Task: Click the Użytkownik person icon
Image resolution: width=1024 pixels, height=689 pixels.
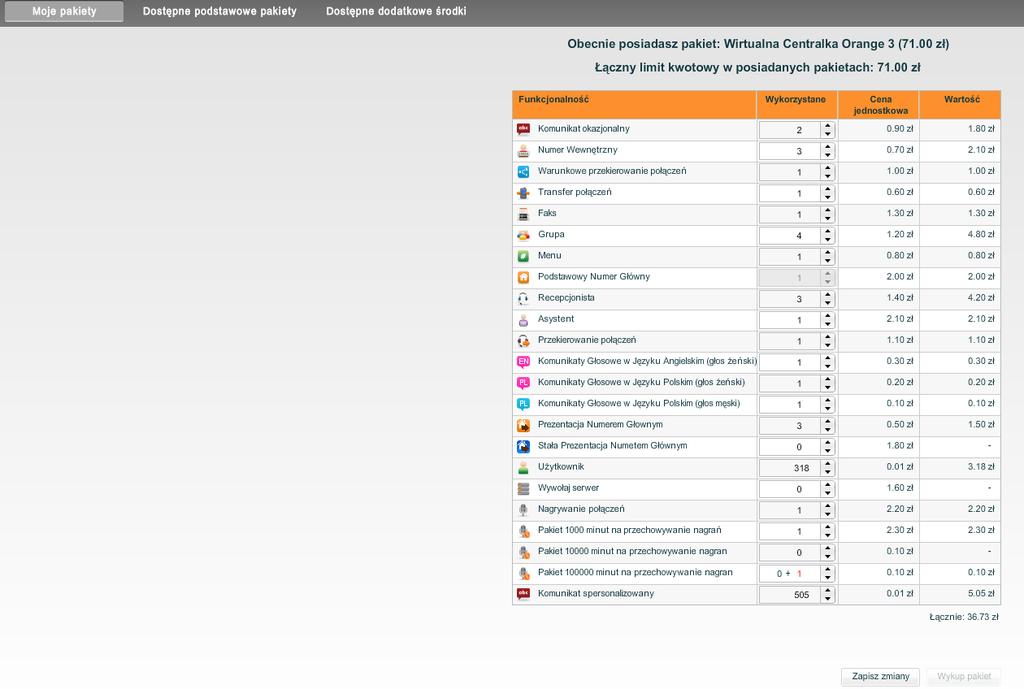Action: tap(523, 467)
